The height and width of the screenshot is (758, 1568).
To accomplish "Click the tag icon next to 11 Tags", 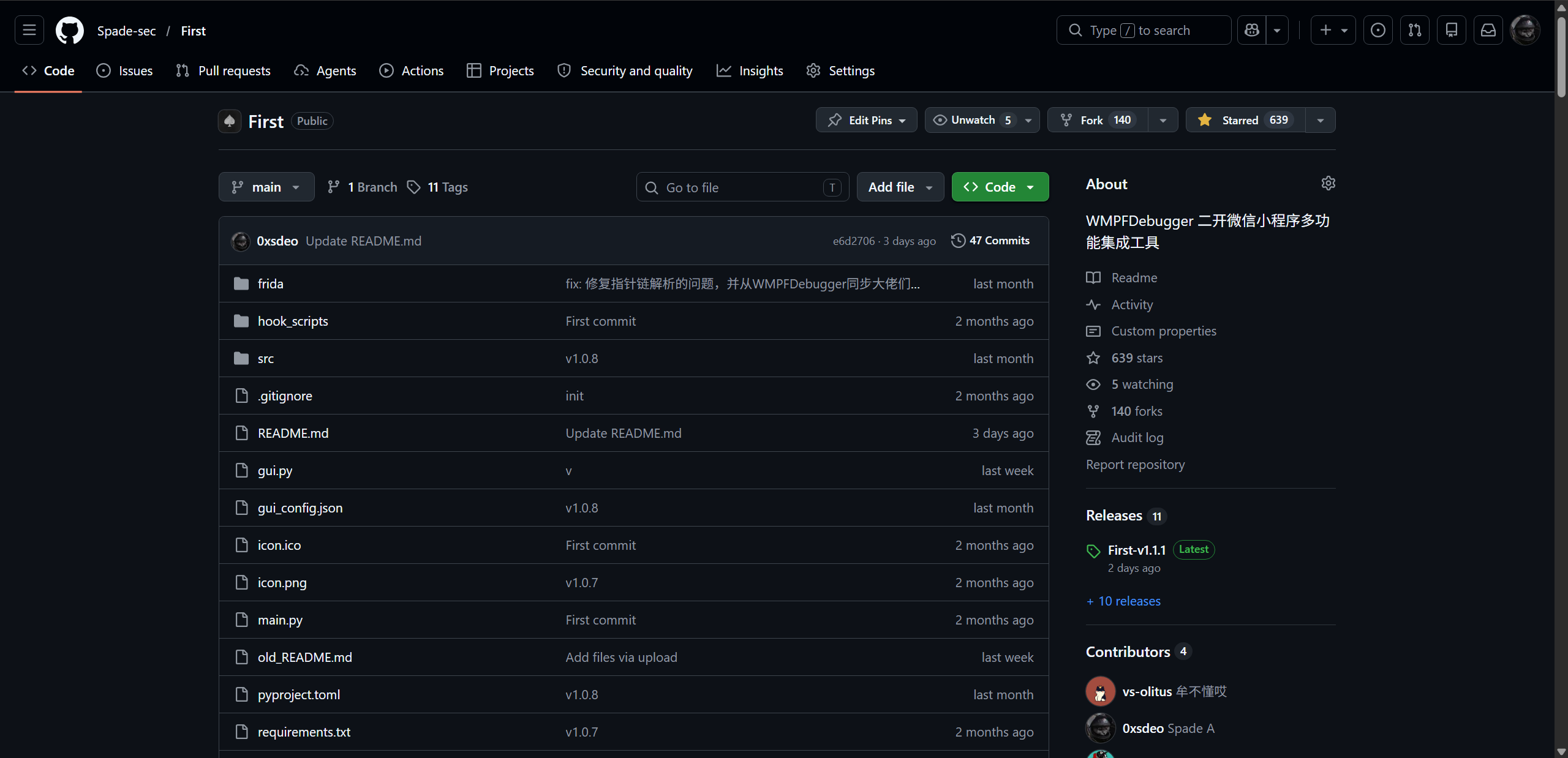I will coord(414,187).
